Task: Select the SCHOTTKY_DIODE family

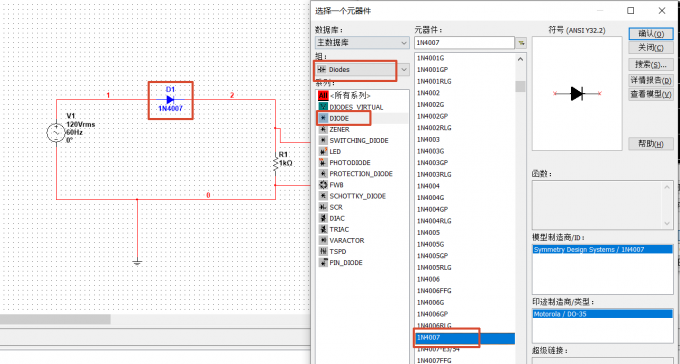Action: click(x=357, y=196)
